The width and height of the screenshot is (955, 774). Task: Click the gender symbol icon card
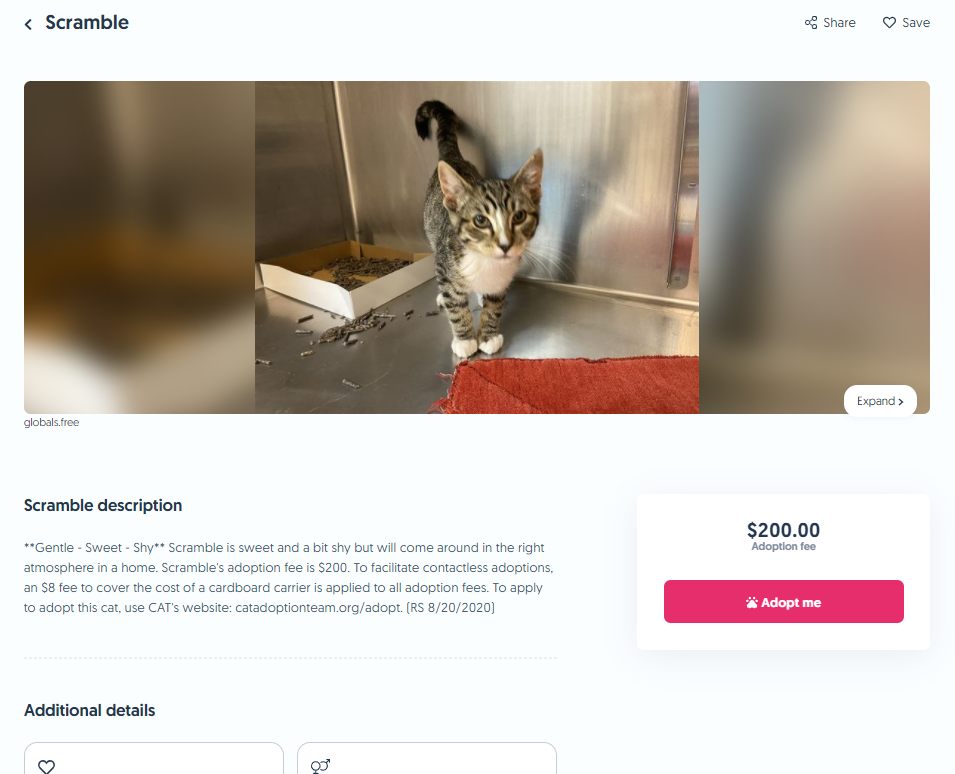pyautogui.click(x=426, y=758)
